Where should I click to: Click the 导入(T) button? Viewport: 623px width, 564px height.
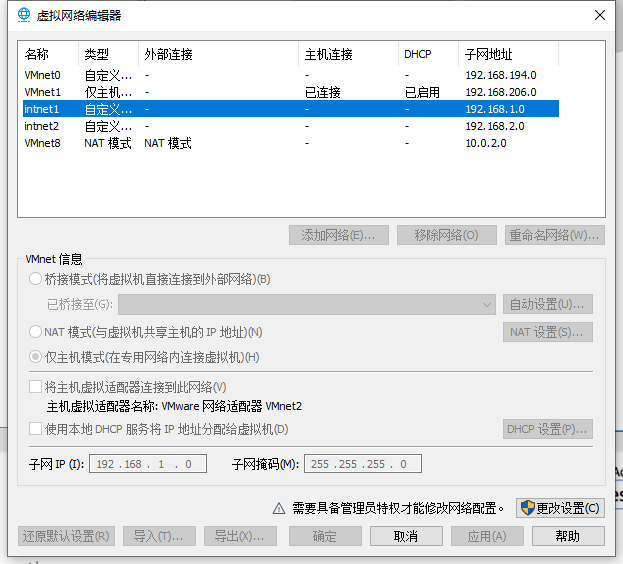pyautogui.click(x=159, y=536)
